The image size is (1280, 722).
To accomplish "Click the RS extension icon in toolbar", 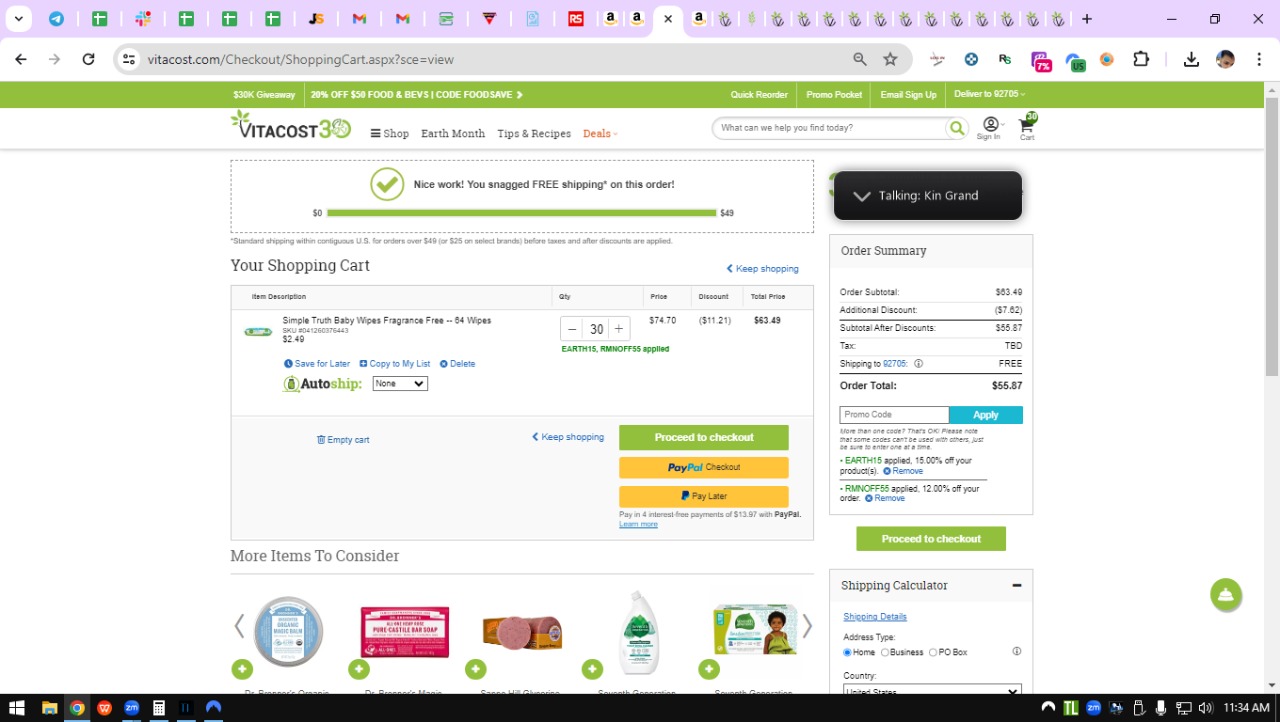I will (1004, 59).
